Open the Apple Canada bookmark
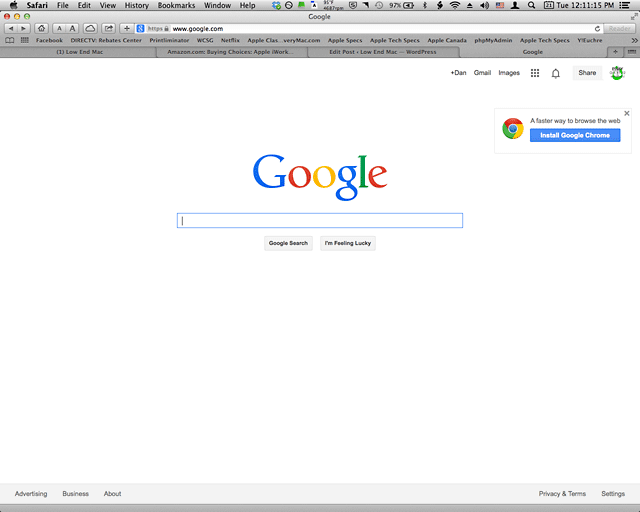The width and height of the screenshot is (640, 512). point(447,40)
